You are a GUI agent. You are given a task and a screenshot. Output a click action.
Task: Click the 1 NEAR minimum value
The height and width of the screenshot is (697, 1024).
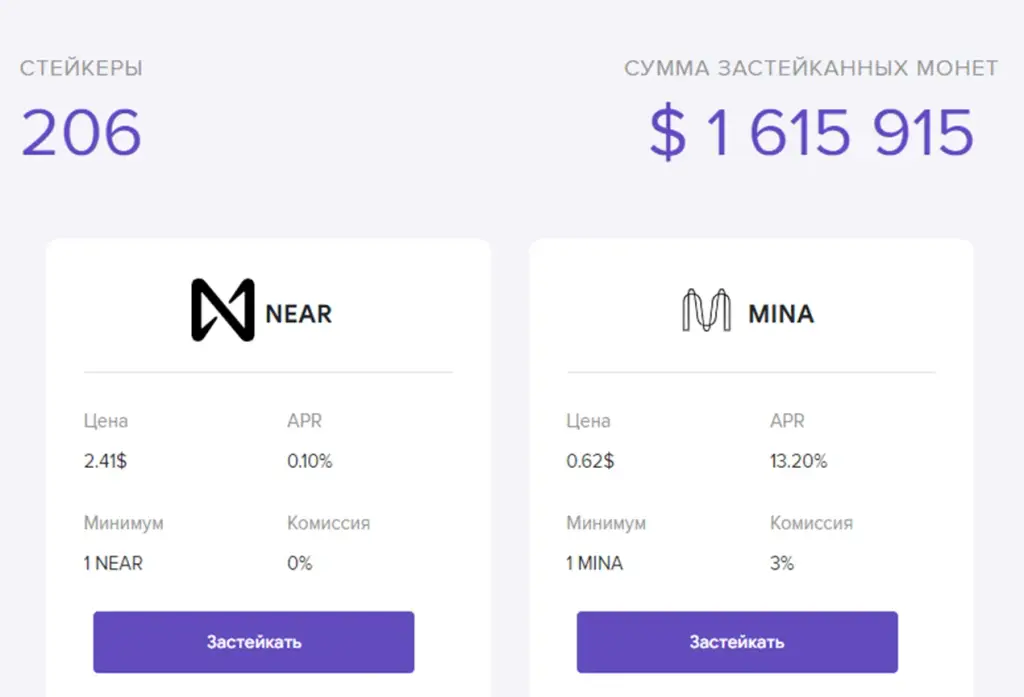click(x=113, y=563)
